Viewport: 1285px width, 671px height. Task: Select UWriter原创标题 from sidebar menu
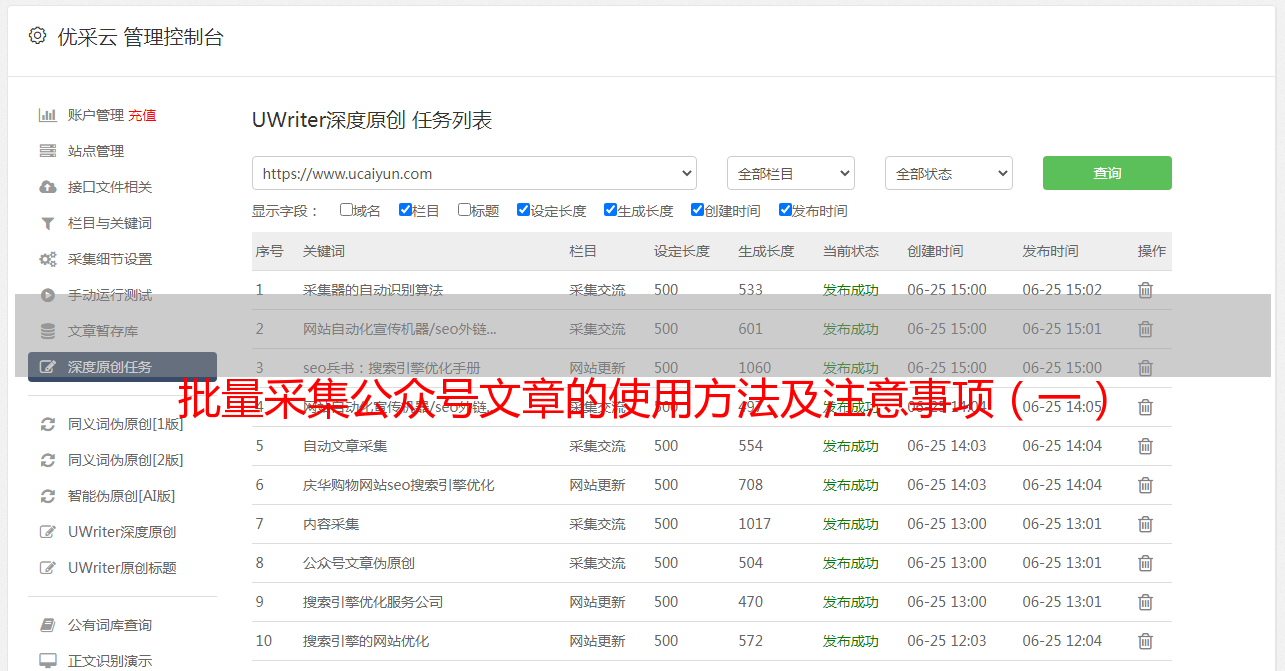click(122, 568)
